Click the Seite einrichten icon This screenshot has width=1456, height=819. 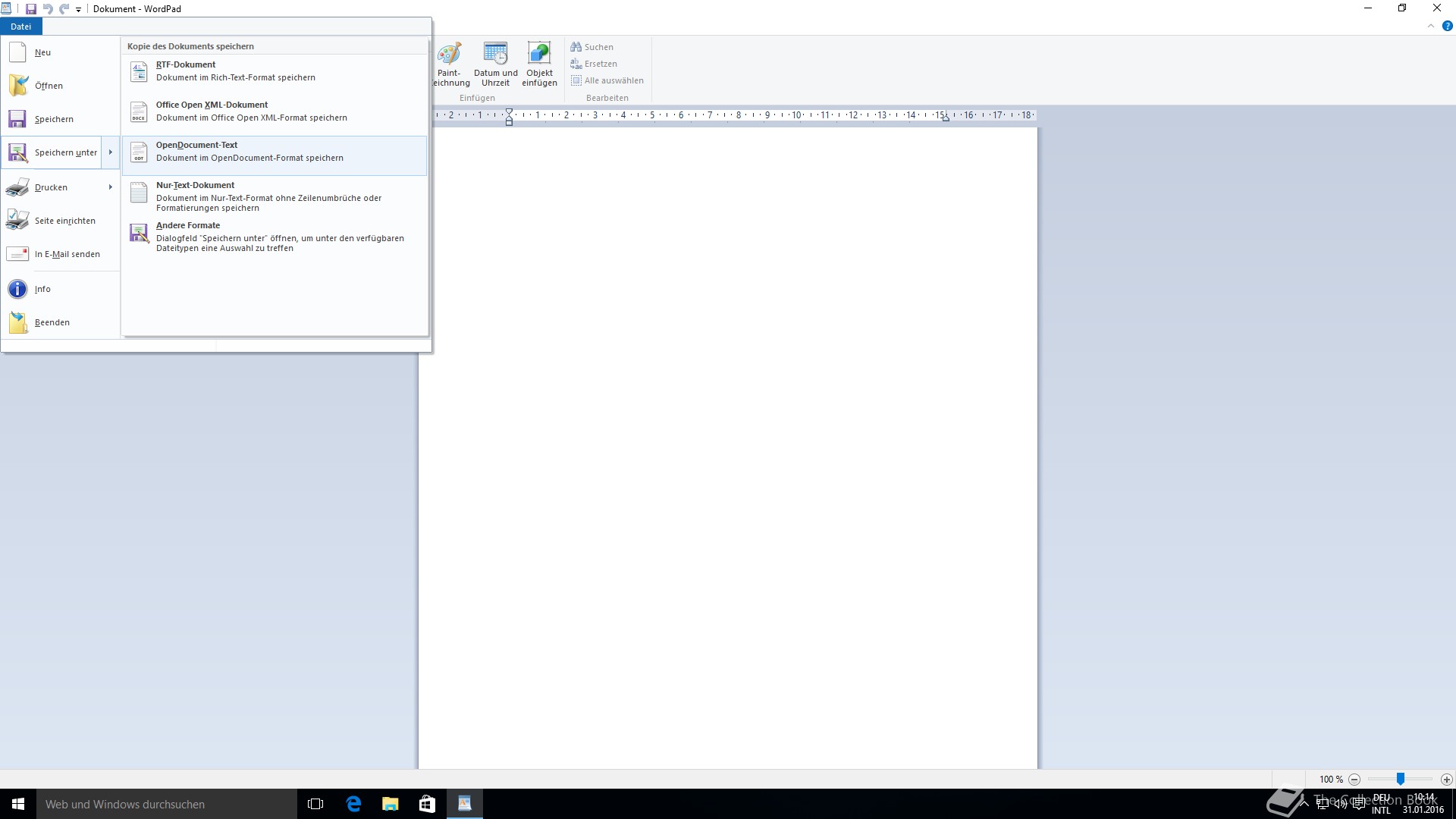(x=17, y=221)
